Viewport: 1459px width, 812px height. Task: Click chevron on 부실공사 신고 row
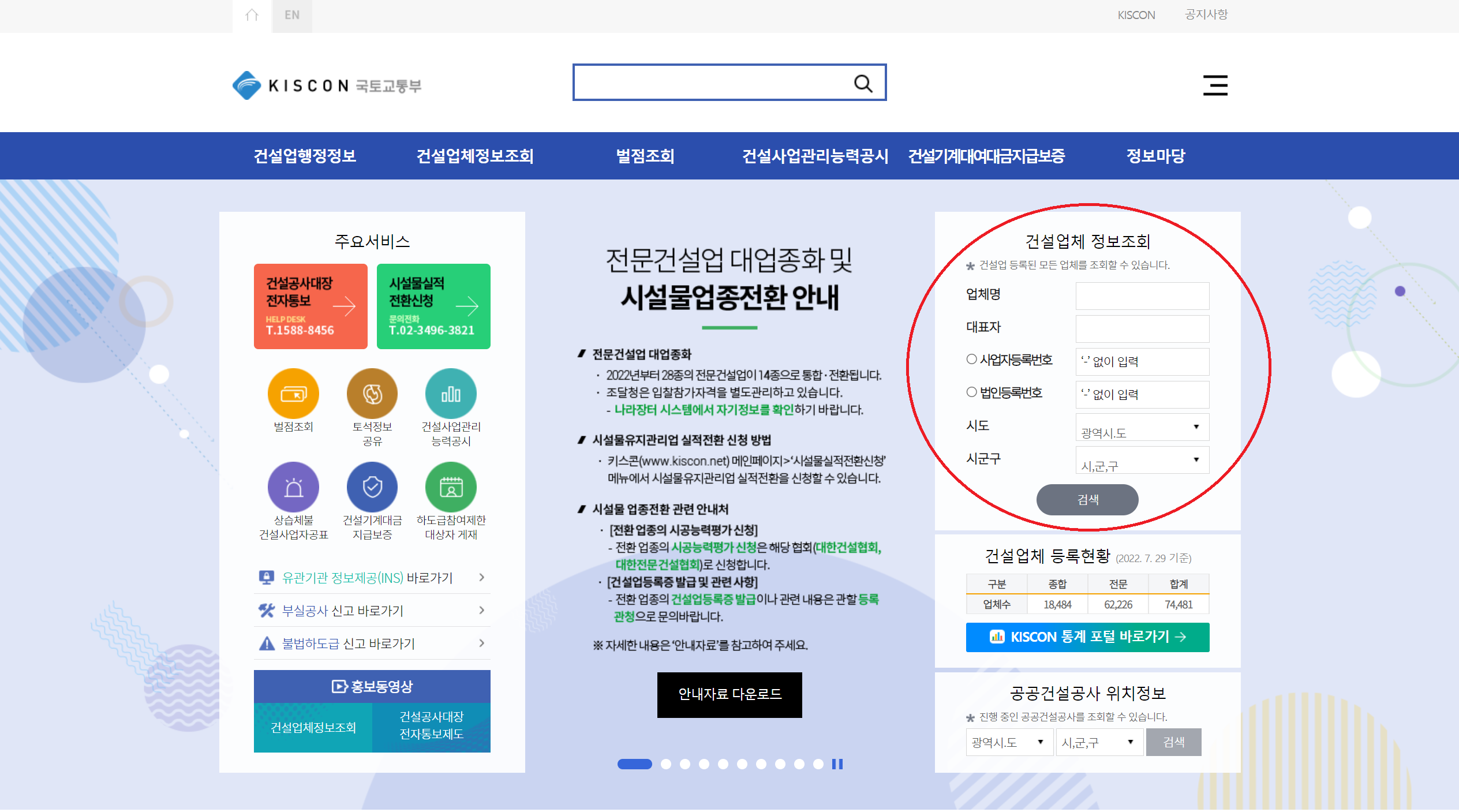click(x=482, y=610)
